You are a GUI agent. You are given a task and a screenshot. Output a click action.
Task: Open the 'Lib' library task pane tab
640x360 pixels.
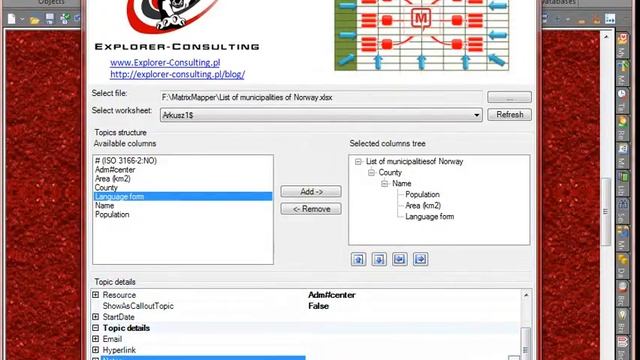pos(622,184)
